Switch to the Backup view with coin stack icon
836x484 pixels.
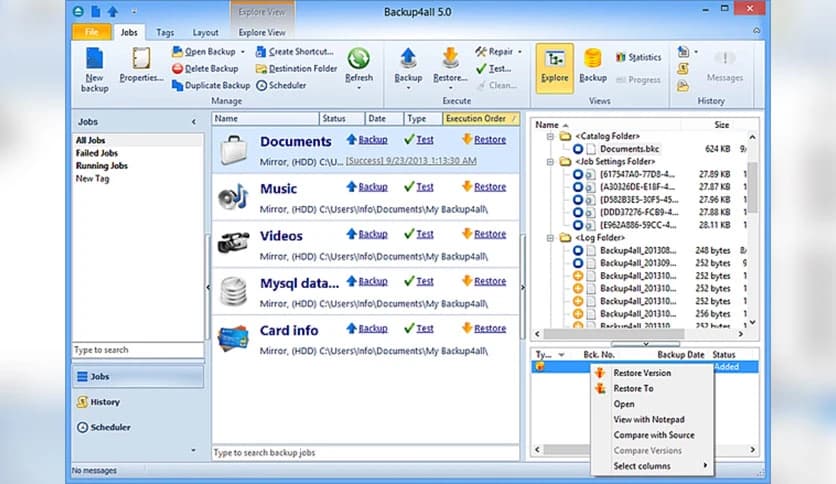pyautogui.click(x=593, y=66)
